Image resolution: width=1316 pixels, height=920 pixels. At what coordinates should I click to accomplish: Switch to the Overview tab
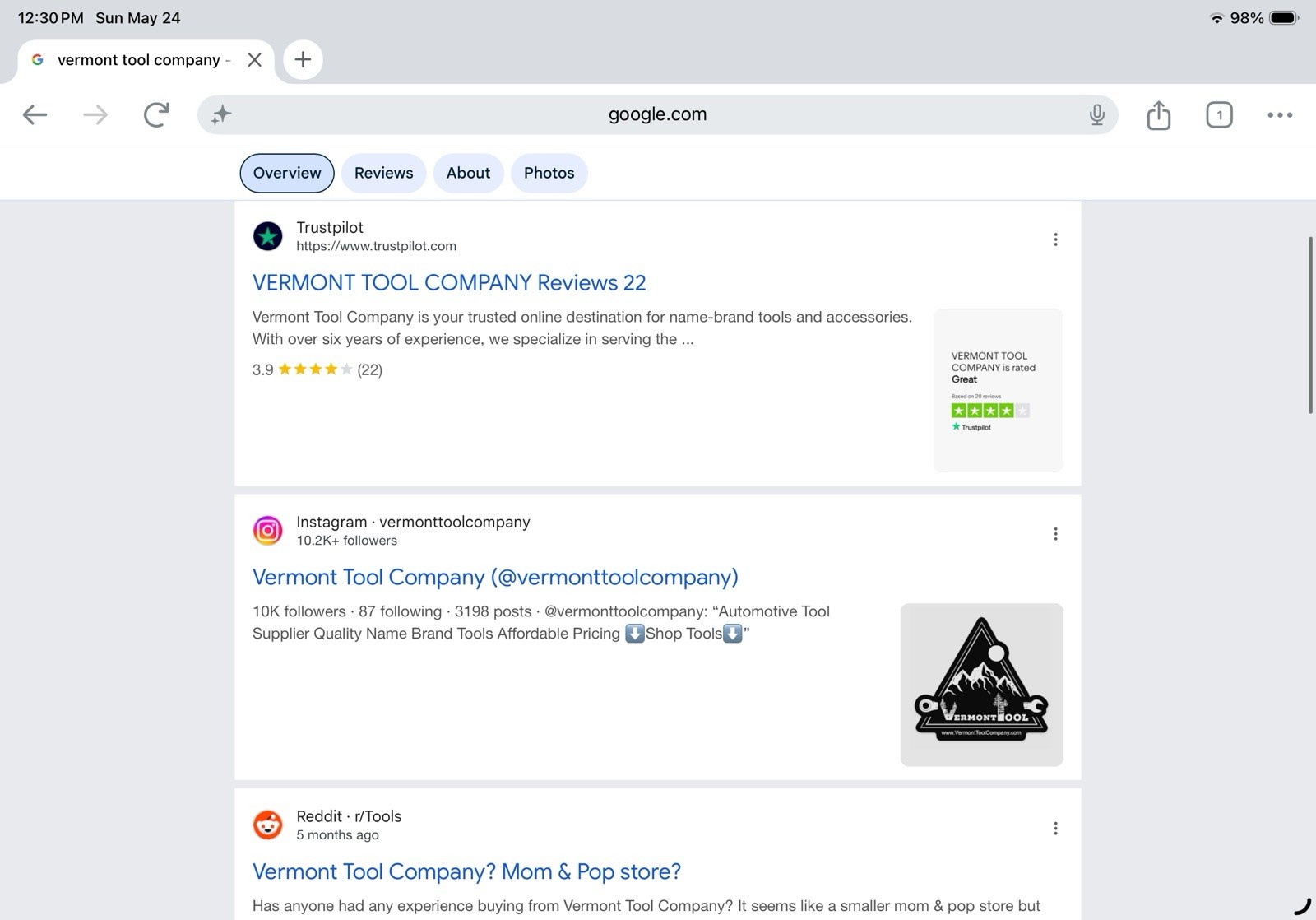click(287, 173)
